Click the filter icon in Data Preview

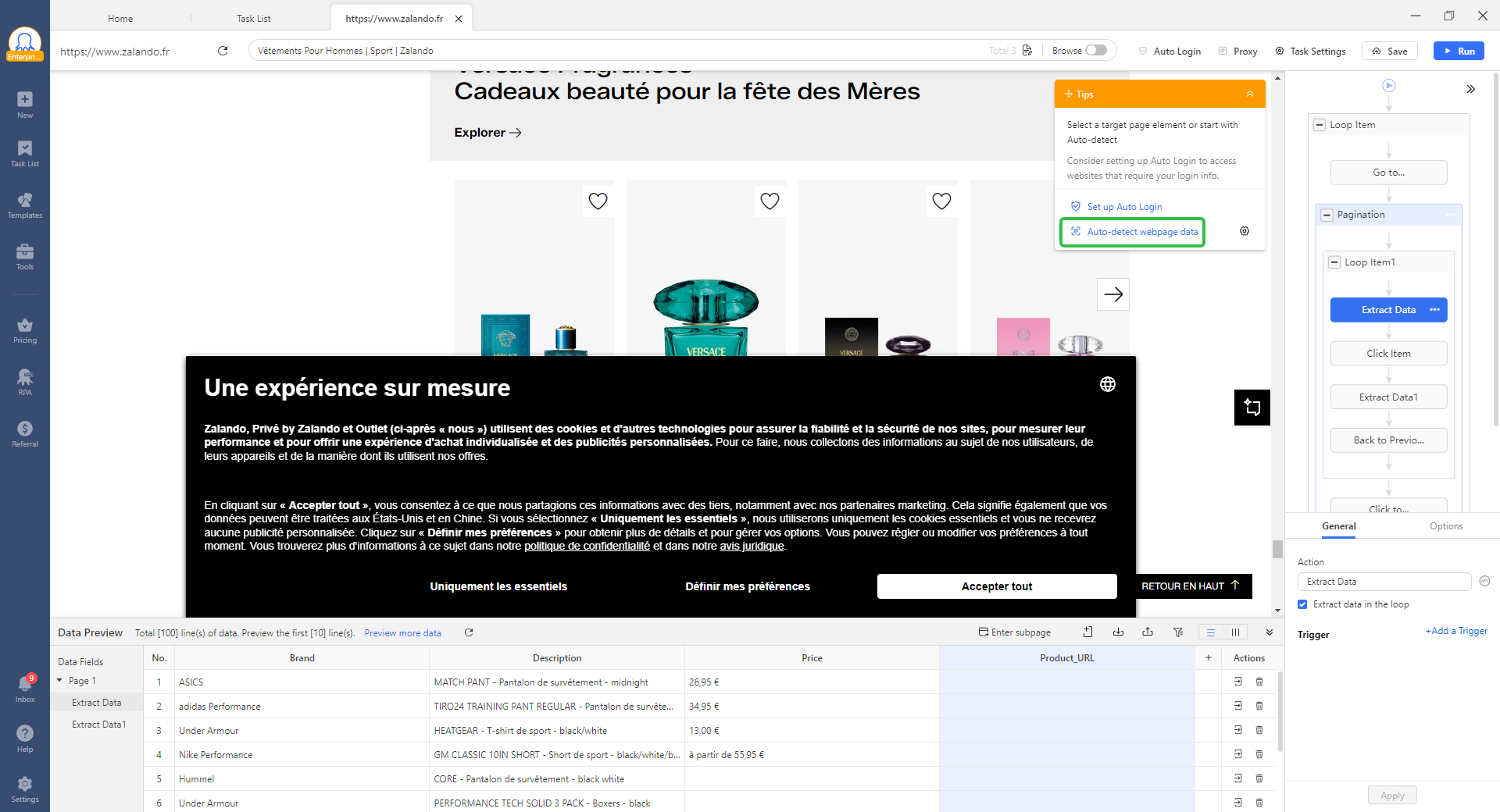pos(1178,632)
